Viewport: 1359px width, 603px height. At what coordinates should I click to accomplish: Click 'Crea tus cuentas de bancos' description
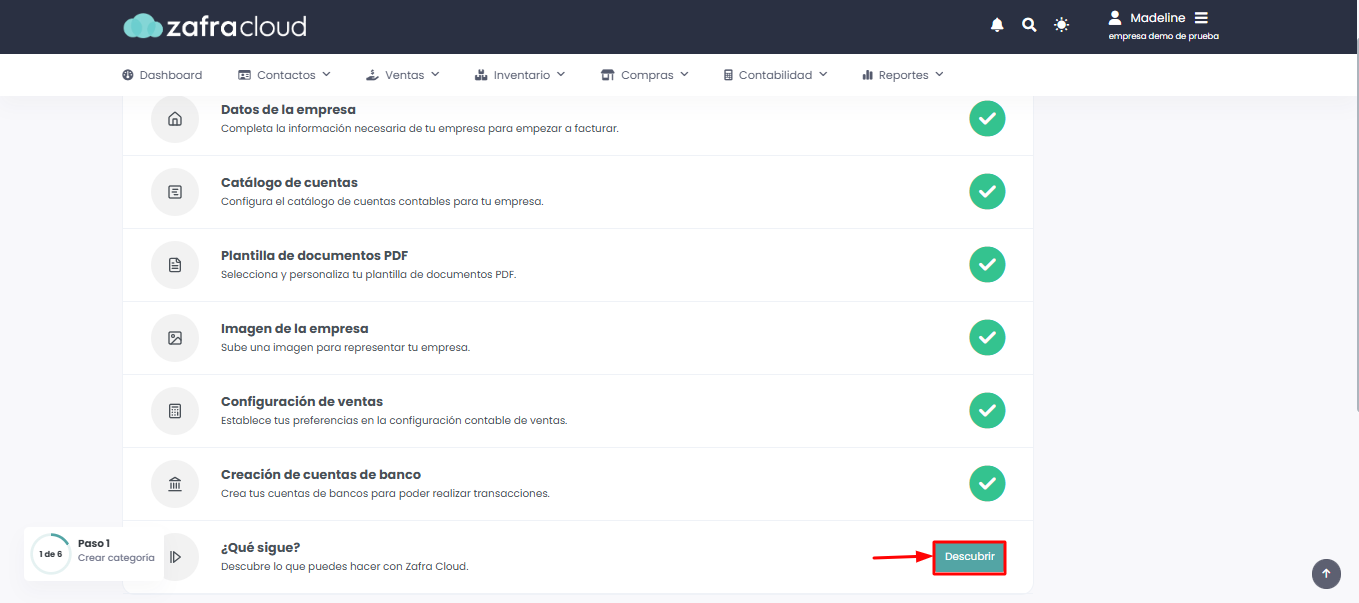point(385,494)
